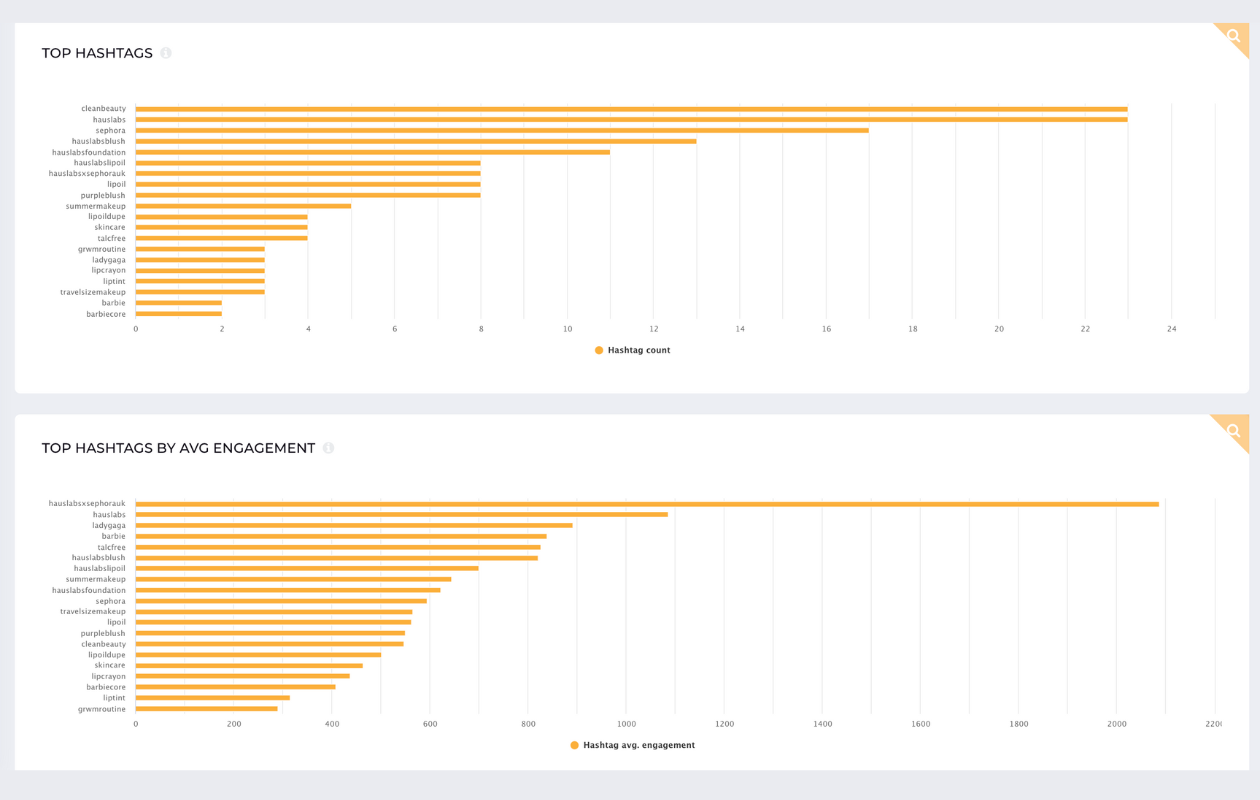Click the orange Hashtag avg. engagement legend dot
The width and height of the screenshot is (1260, 800).
coord(574,745)
